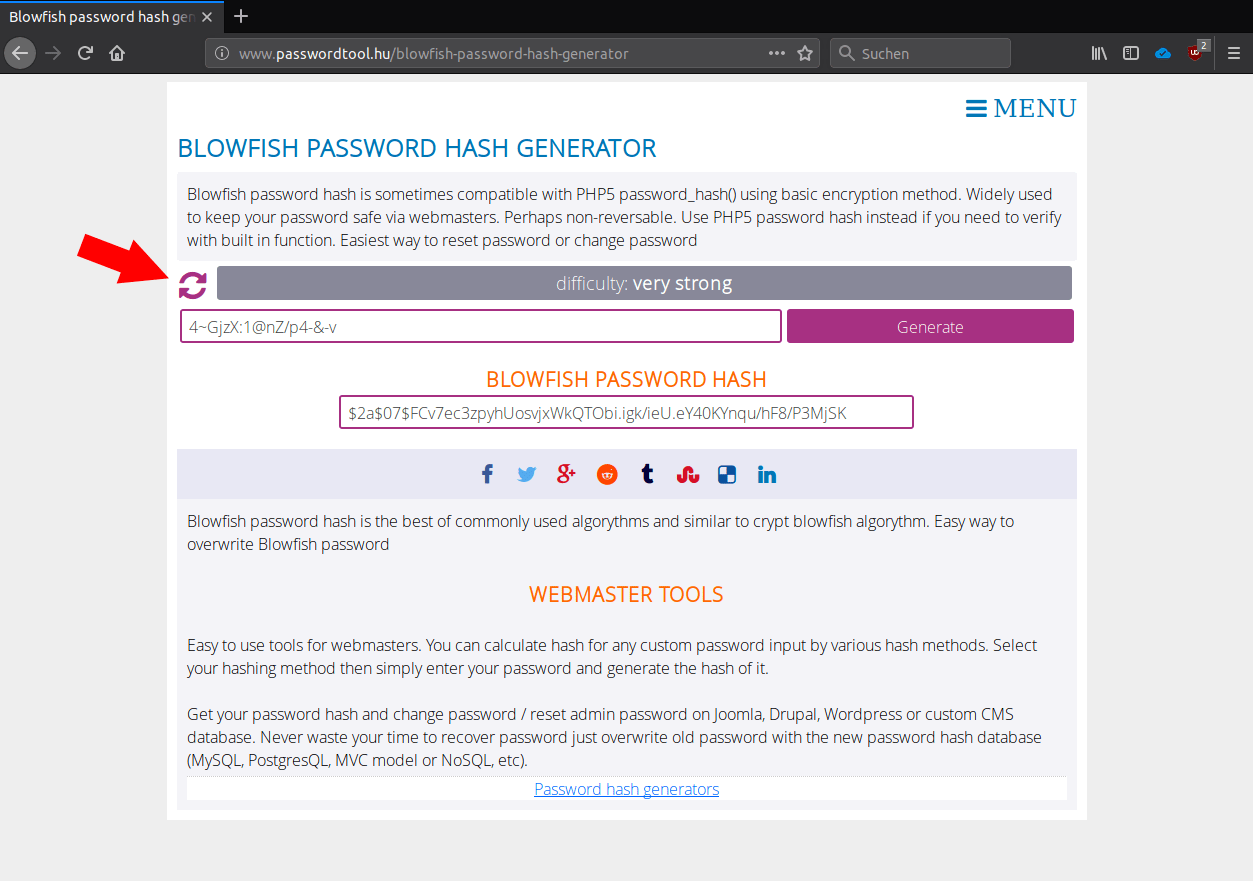Click the red refresh password icon
Viewport: 1253px width, 881px height.
[191, 284]
